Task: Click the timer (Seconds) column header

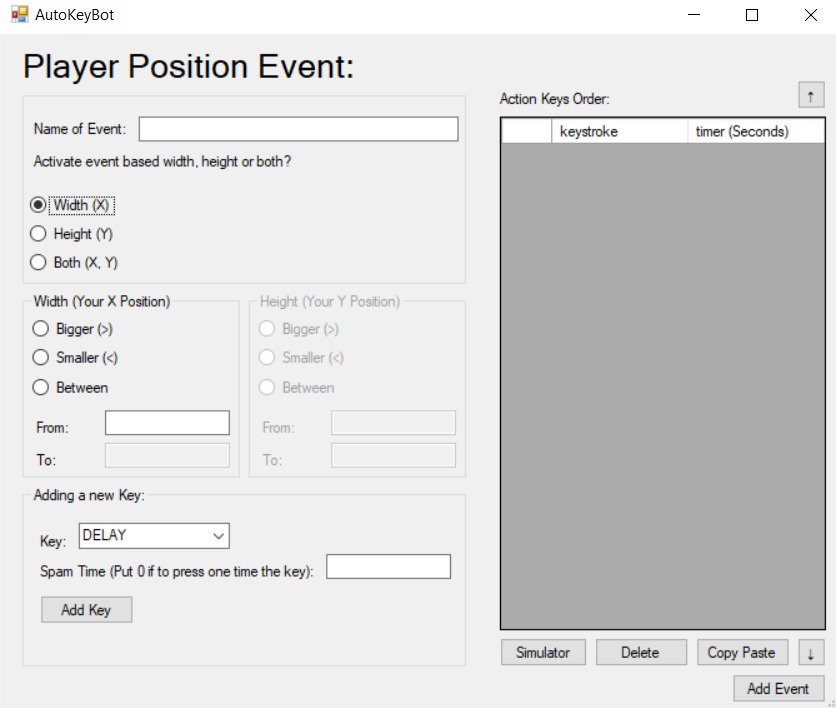Action: [x=755, y=131]
